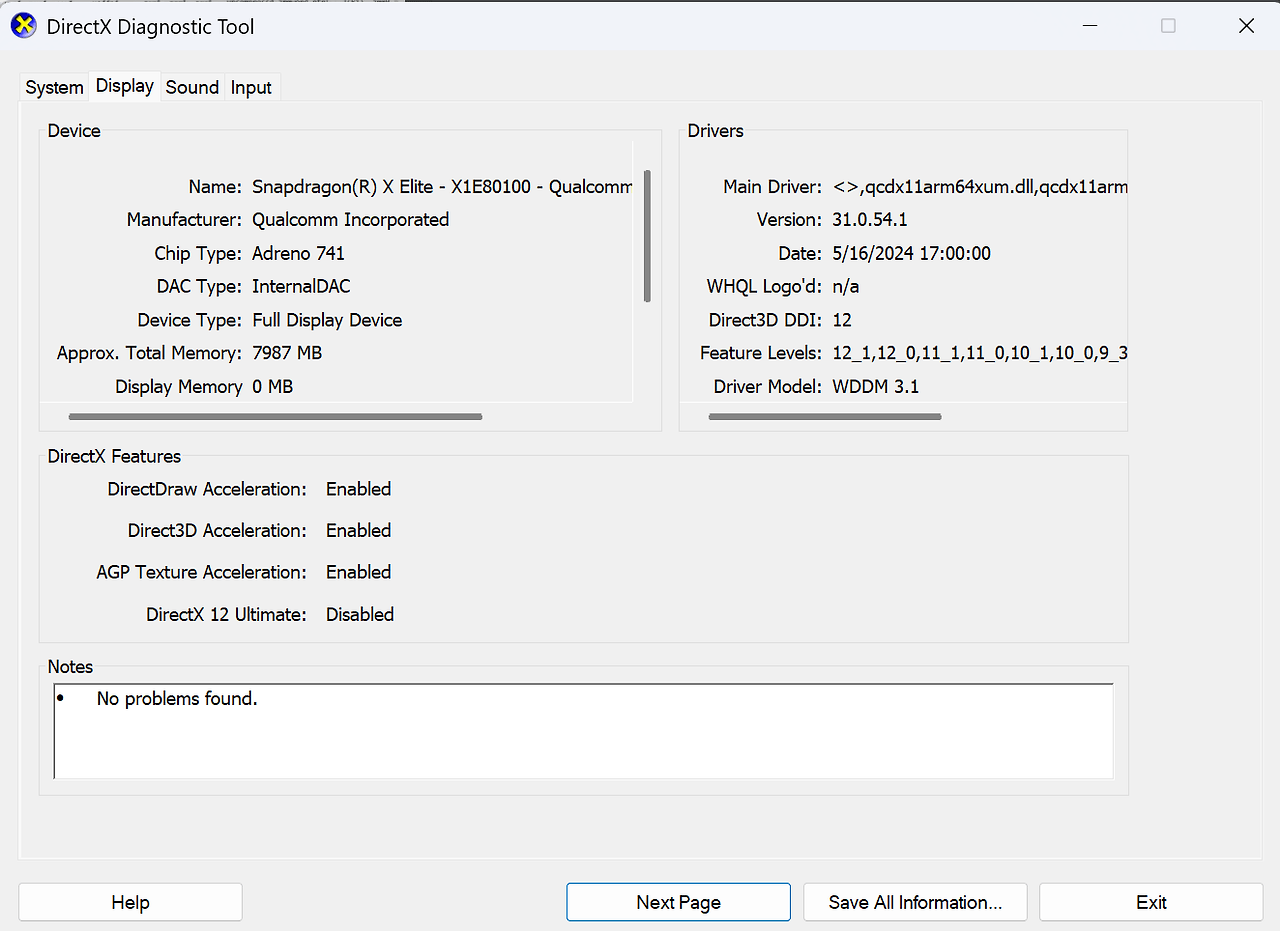Click the Drivers panel horizontal scrollbar
Screen dimensions: 1280x931
(x=825, y=416)
